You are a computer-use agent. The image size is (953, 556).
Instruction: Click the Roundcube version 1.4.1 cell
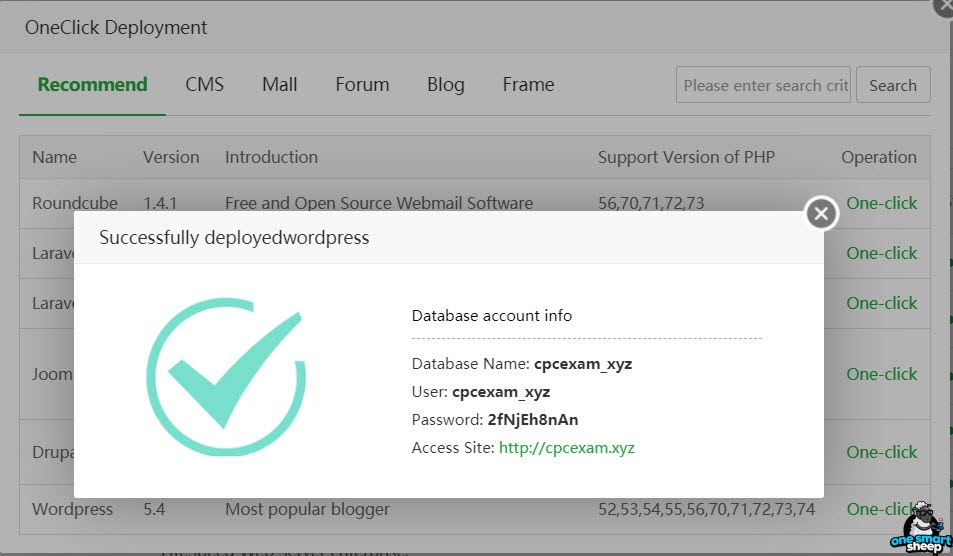160,203
